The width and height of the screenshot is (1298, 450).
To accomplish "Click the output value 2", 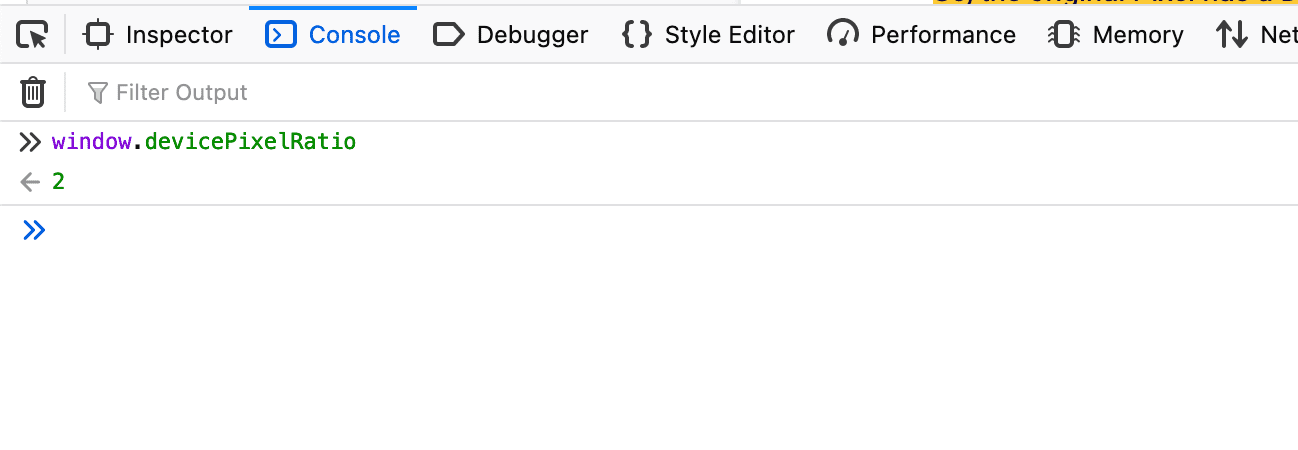I will (x=58, y=182).
